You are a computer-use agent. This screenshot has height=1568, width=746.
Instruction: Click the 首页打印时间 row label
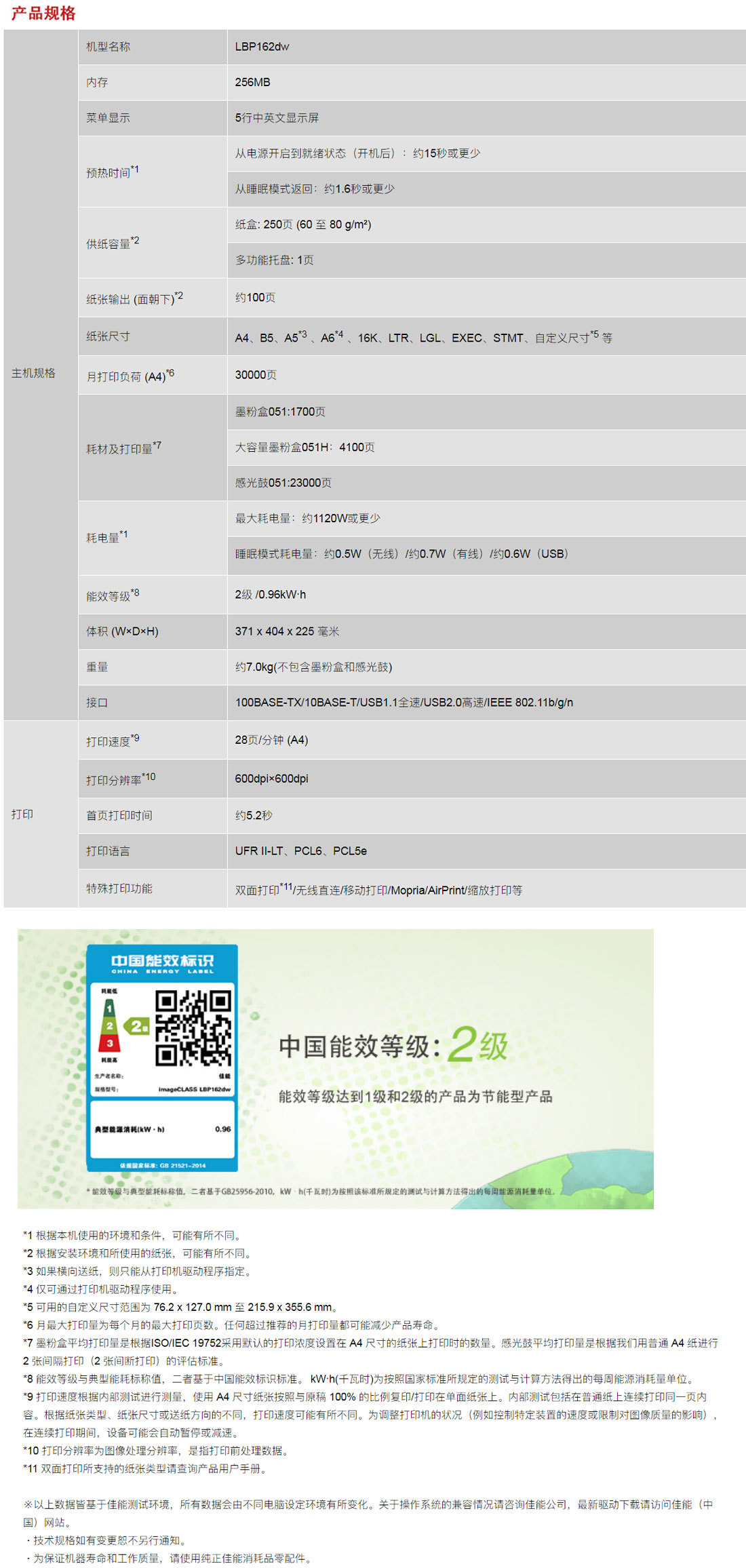tap(119, 815)
